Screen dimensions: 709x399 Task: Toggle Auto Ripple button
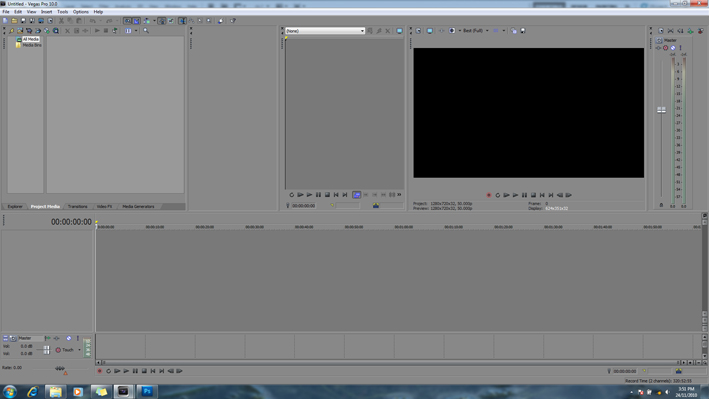tap(147, 21)
